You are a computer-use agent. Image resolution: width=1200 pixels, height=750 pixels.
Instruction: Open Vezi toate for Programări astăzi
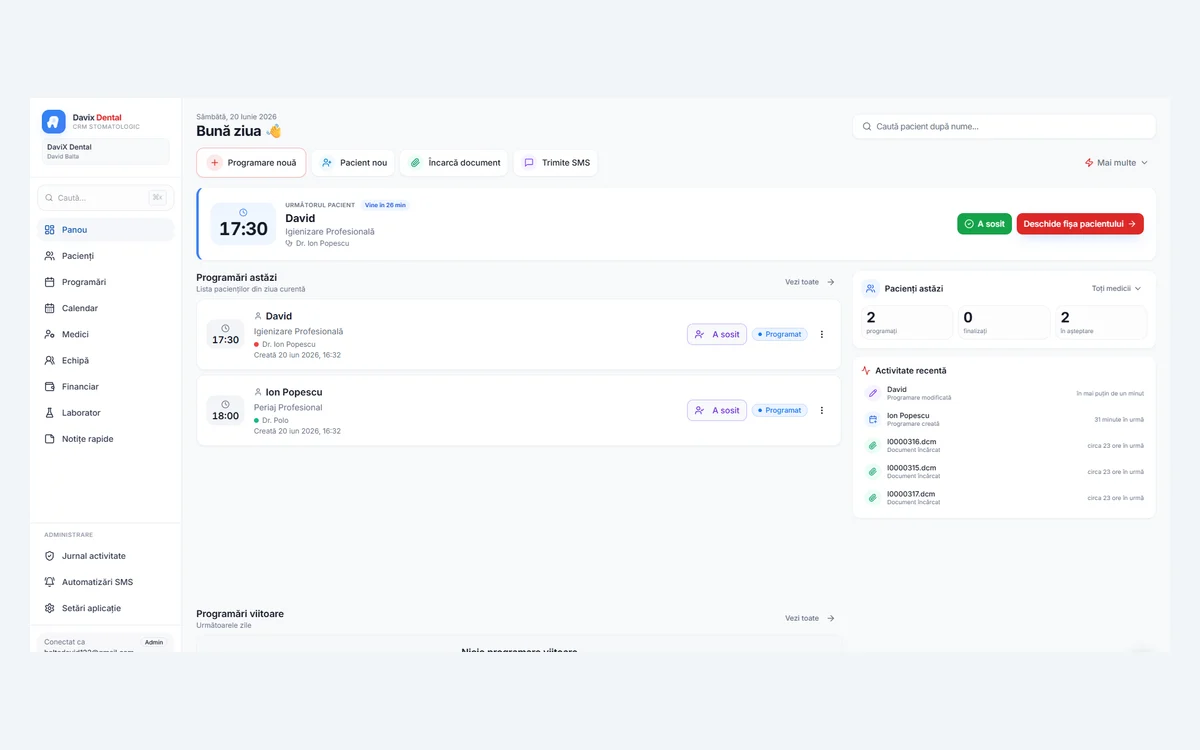pos(810,282)
